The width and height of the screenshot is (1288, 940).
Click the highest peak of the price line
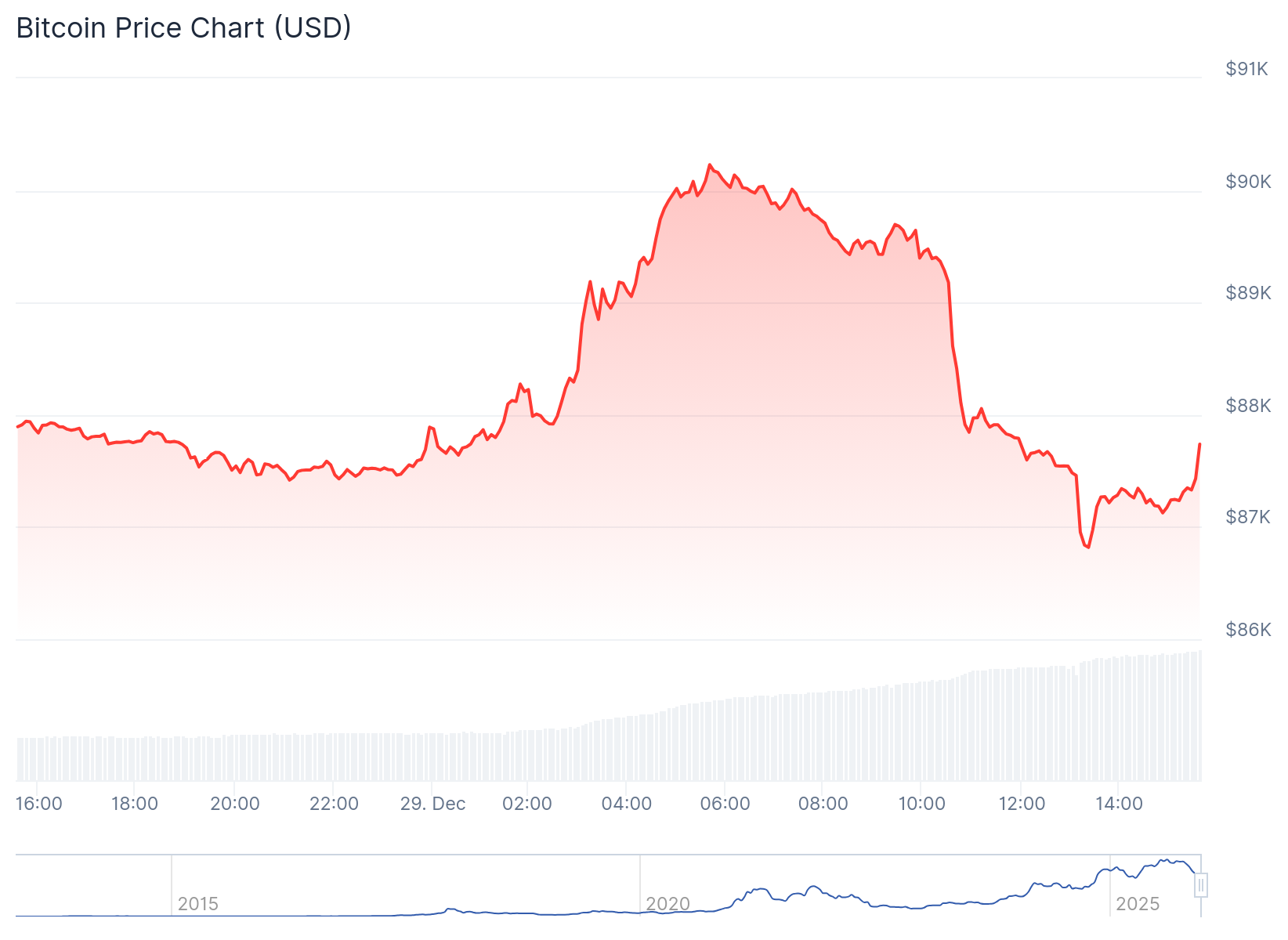(710, 165)
